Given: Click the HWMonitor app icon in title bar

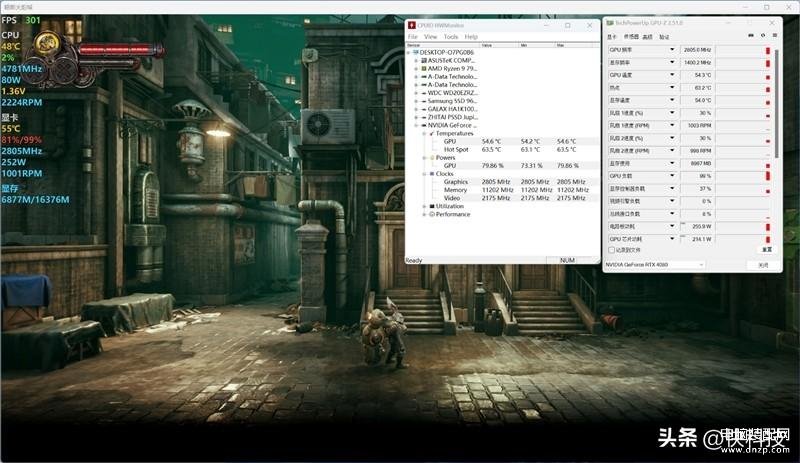Looking at the screenshot, I should pos(412,25).
